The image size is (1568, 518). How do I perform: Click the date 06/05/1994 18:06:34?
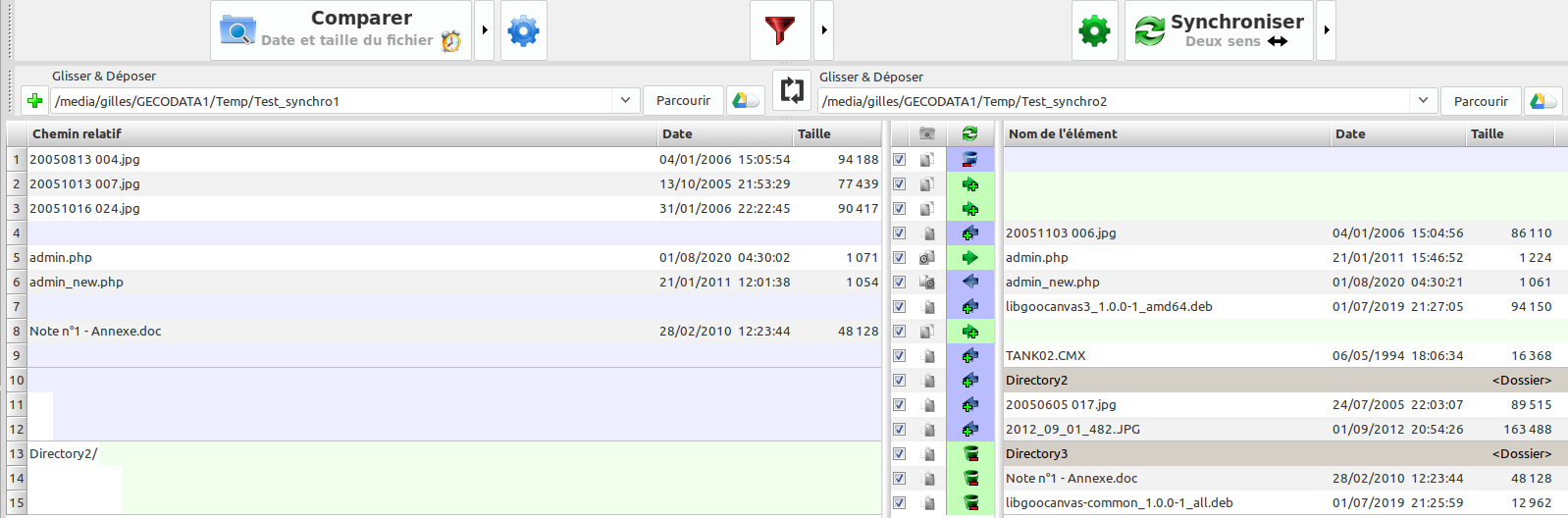[1397, 355]
